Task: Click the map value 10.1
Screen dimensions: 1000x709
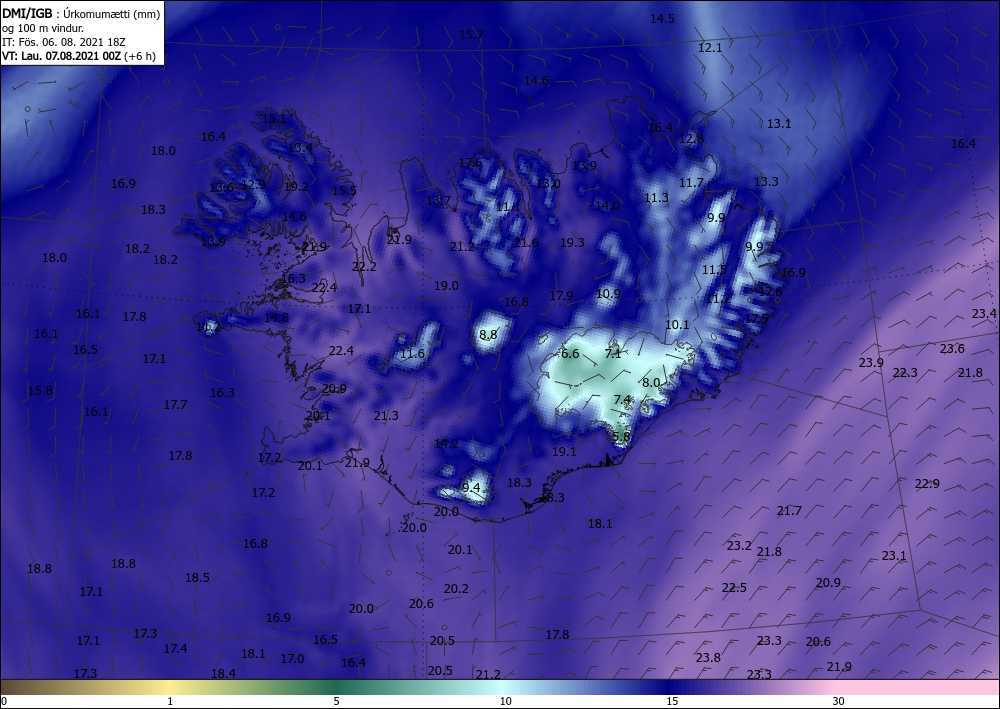Action: pos(677,325)
